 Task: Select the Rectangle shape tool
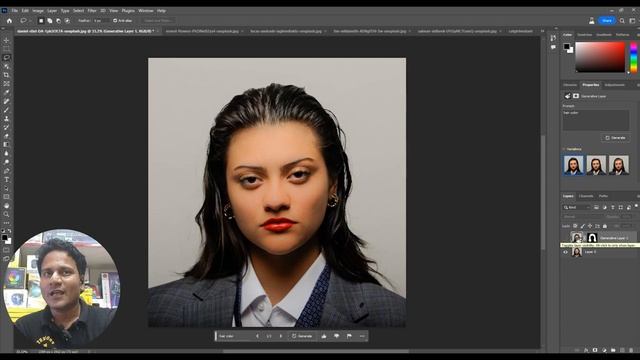[x=6, y=197]
